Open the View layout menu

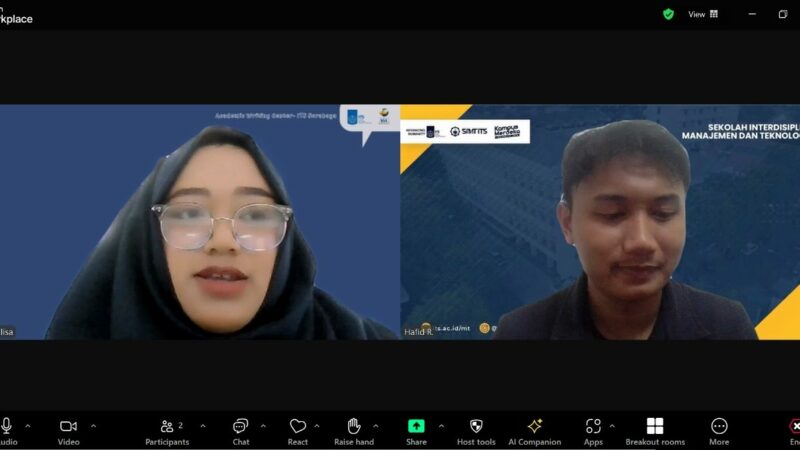click(701, 14)
